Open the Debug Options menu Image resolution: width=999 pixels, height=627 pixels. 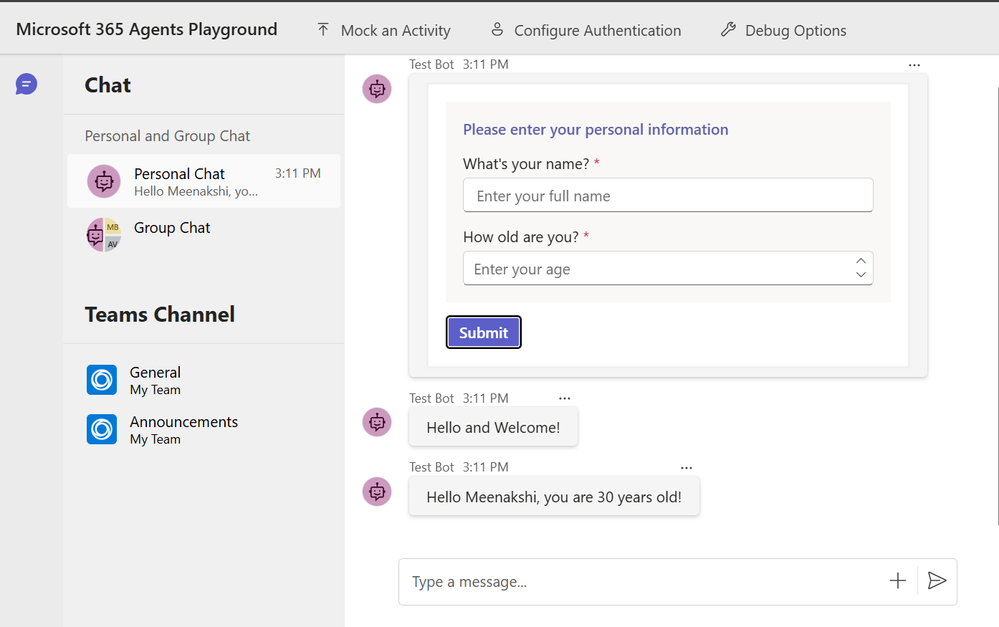click(783, 30)
